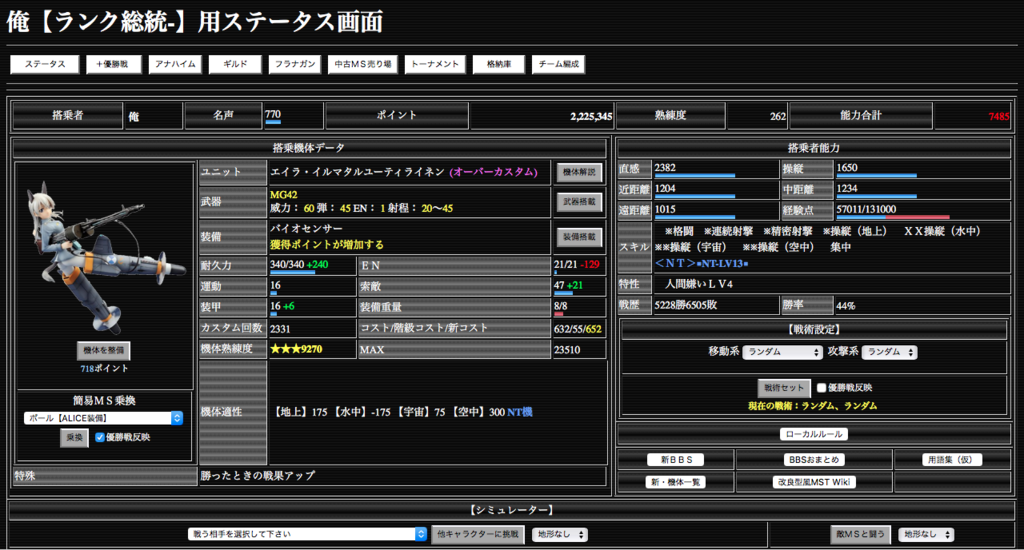Open the 新BBS board
This screenshot has height=550, width=1024.
point(676,460)
